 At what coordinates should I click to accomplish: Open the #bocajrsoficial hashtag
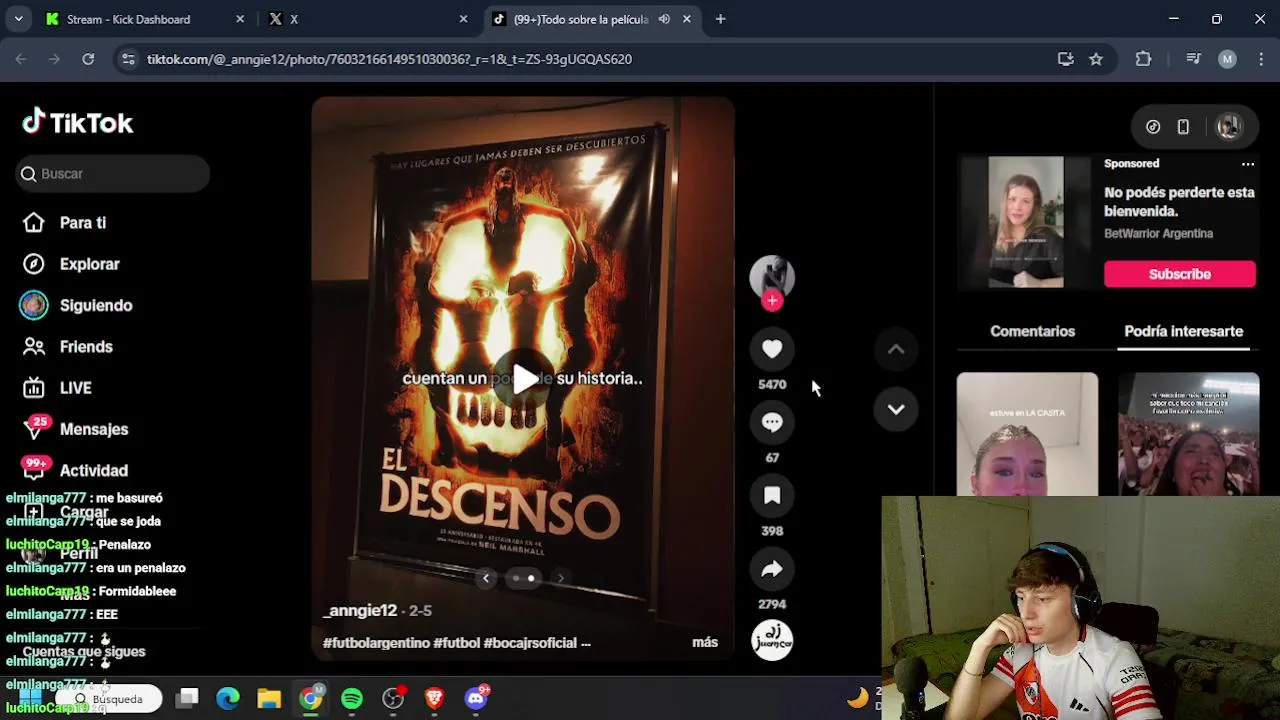coord(530,643)
